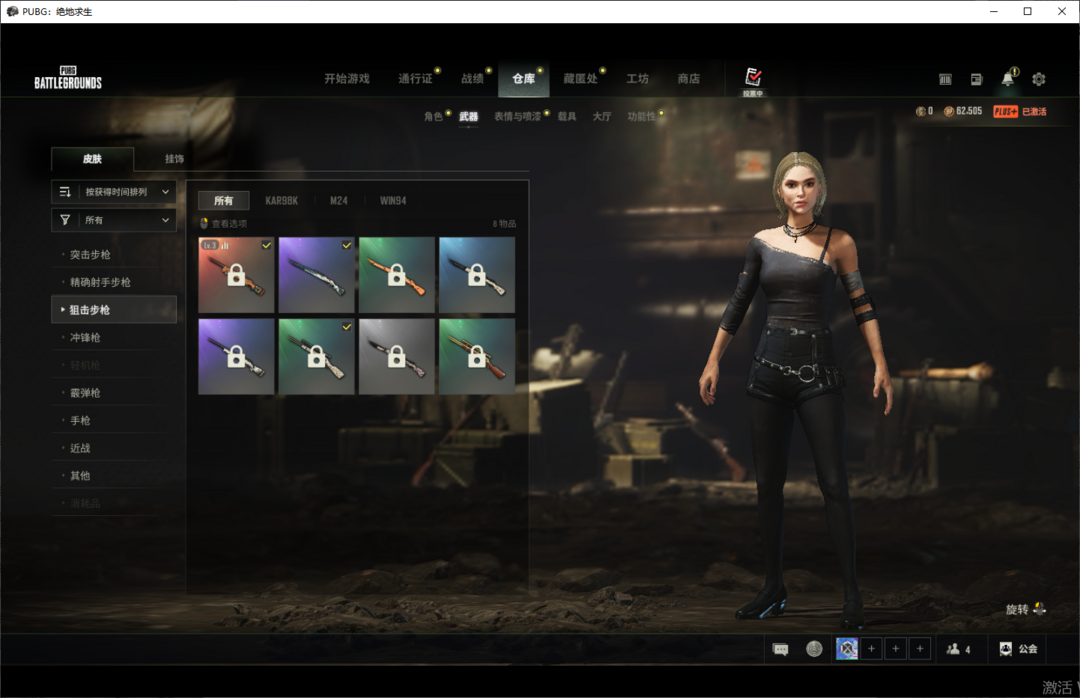The width and height of the screenshot is (1080, 698).
Task: Open the 所有 filter dropdown with the funnel icon
Action: tap(114, 220)
